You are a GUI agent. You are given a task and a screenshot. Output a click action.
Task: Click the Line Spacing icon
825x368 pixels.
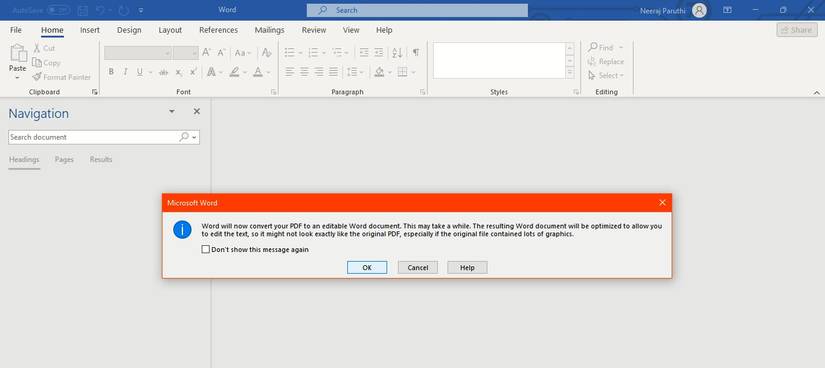pyautogui.click(x=352, y=72)
